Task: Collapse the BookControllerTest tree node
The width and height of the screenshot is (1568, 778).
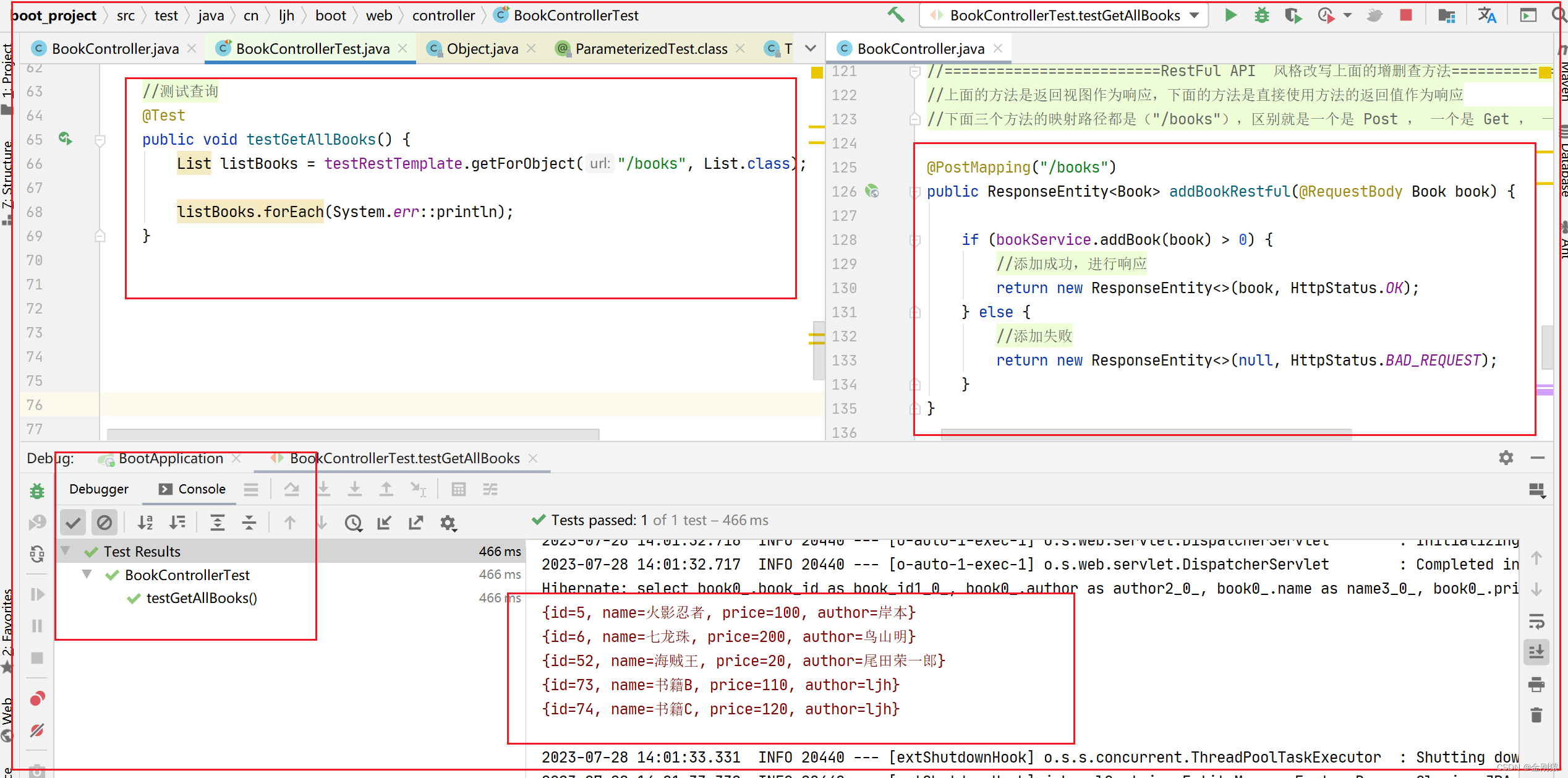Action: [87, 574]
